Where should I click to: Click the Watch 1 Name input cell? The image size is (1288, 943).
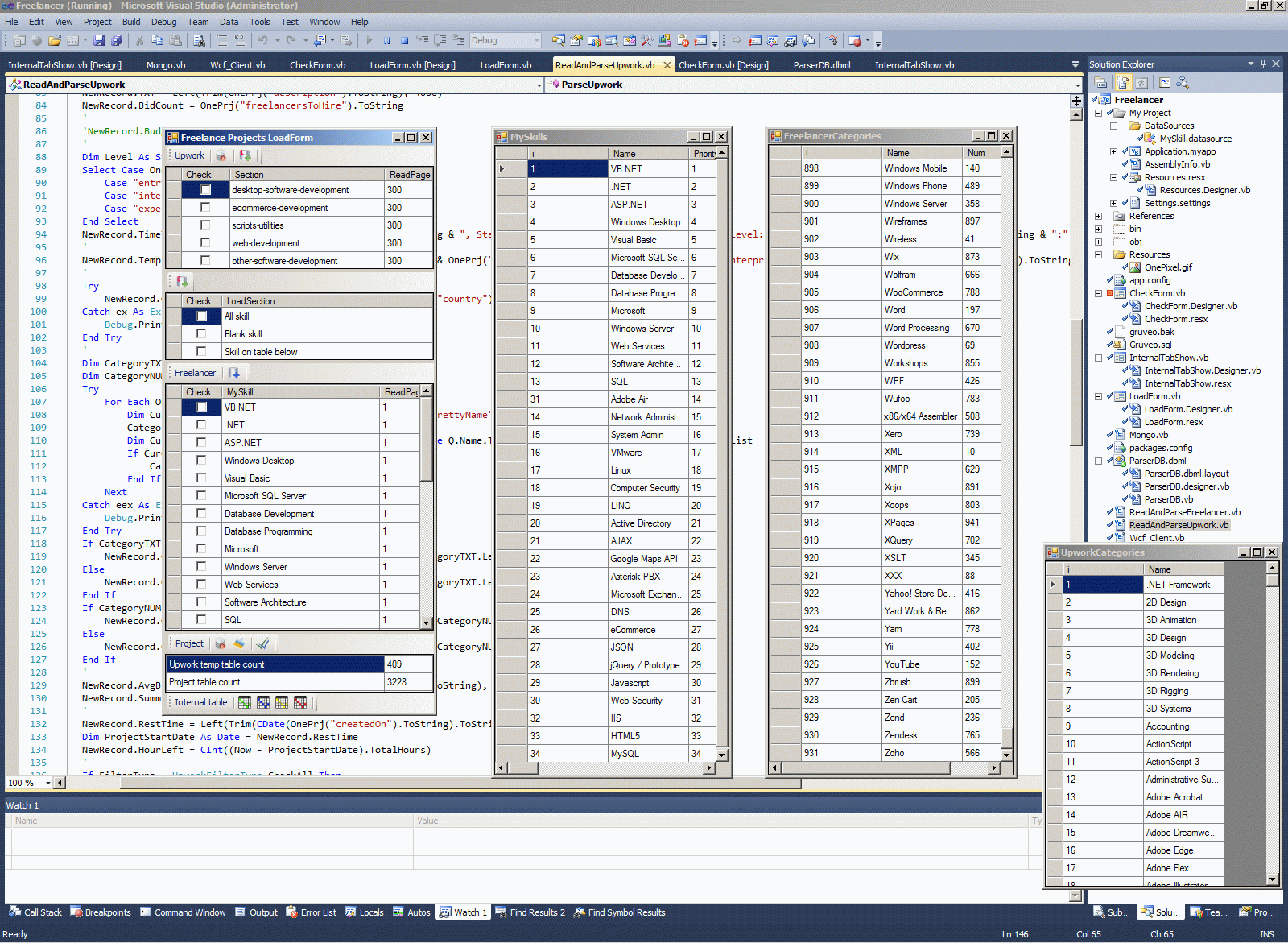coord(212,834)
